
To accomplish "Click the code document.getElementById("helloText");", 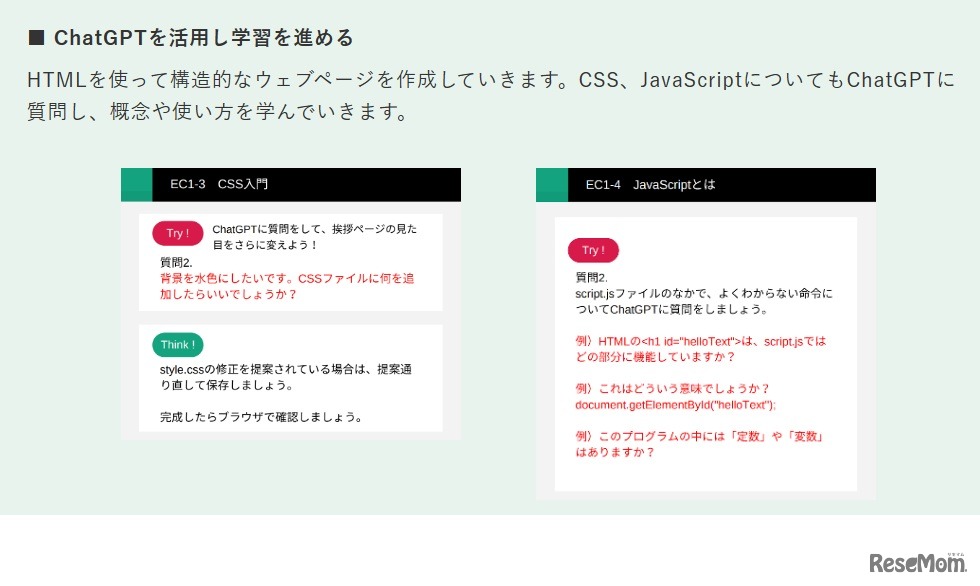I will point(675,405).
